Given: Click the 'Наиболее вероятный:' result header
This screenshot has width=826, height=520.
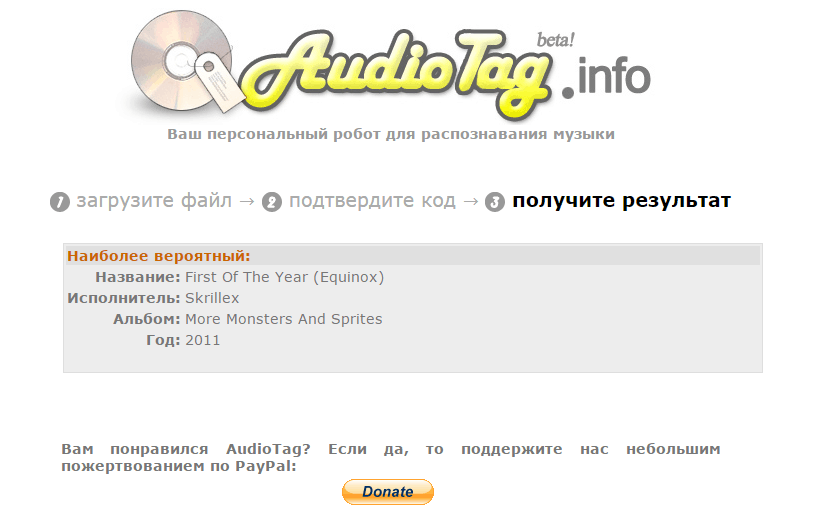Looking at the screenshot, I should tap(159, 256).
